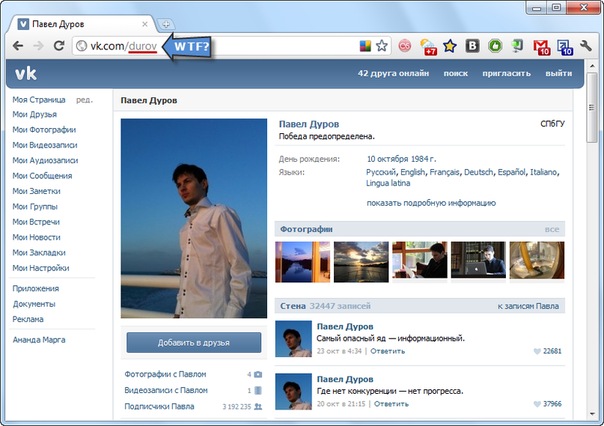Log out via выйти
This screenshot has width=604, height=426.
[x=559, y=73]
